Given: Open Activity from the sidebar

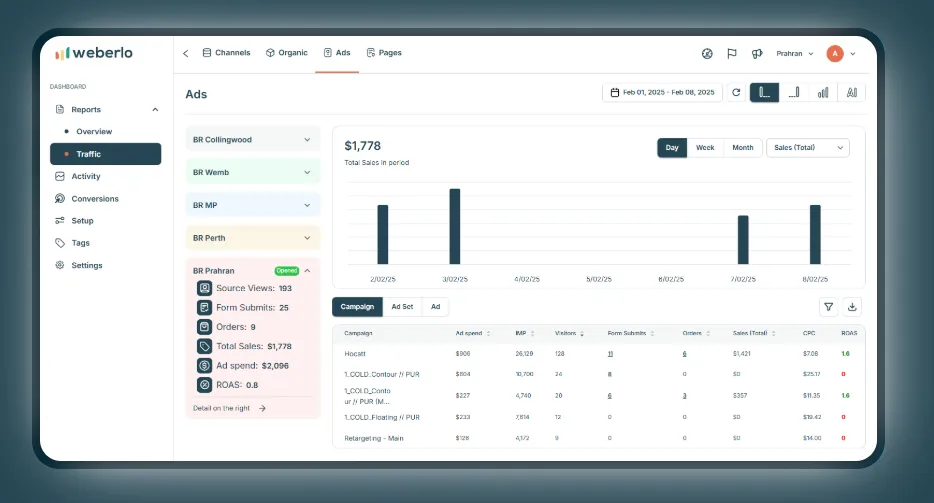Looking at the screenshot, I should coord(86,176).
